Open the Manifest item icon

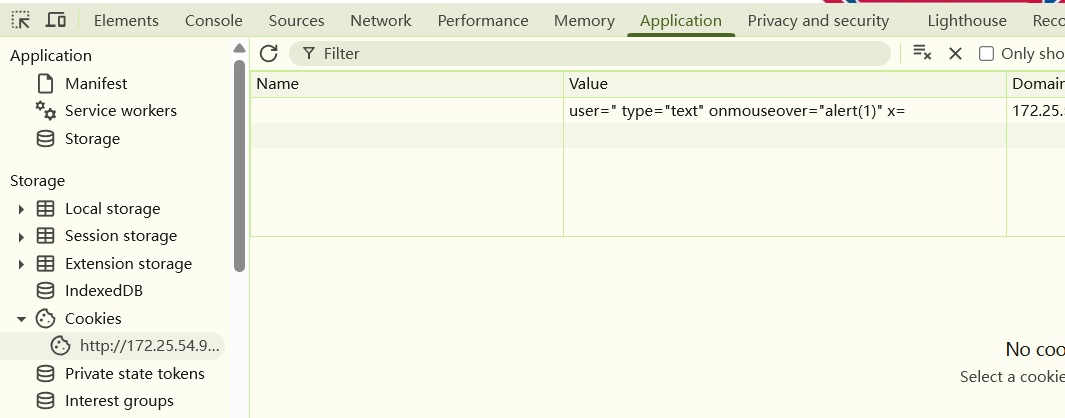(45, 84)
